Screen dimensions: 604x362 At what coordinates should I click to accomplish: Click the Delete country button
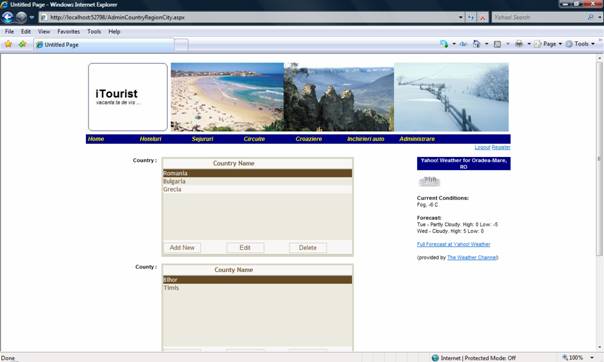(308, 248)
